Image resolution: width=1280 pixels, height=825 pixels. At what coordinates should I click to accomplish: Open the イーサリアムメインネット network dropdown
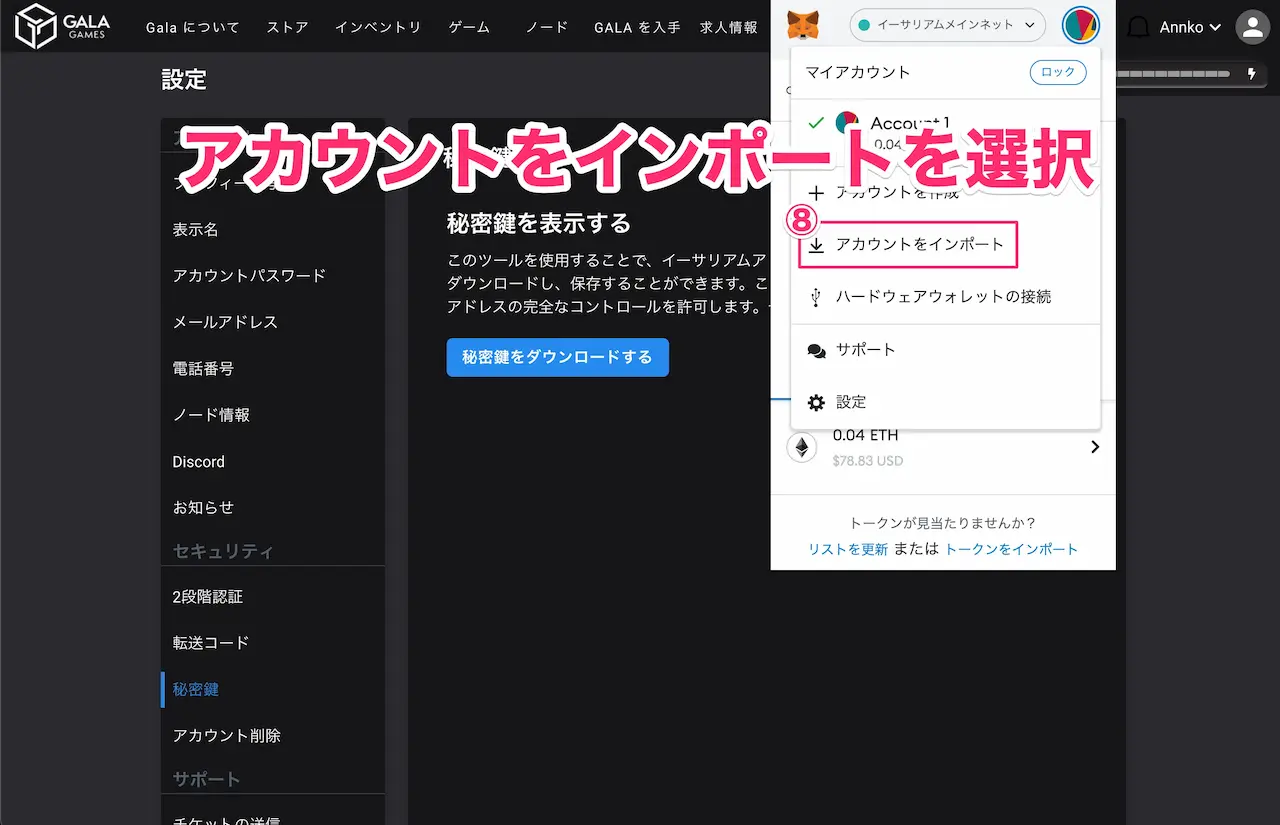pos(946,25)
